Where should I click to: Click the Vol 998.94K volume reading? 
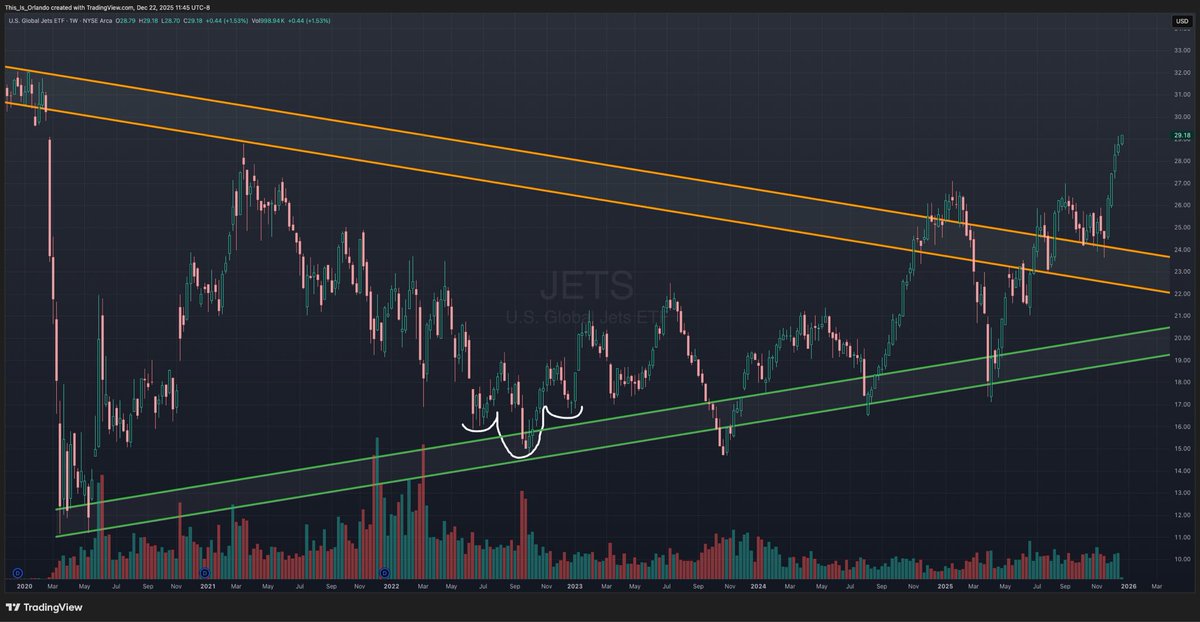pyautogui.click(x=268, y=21)
